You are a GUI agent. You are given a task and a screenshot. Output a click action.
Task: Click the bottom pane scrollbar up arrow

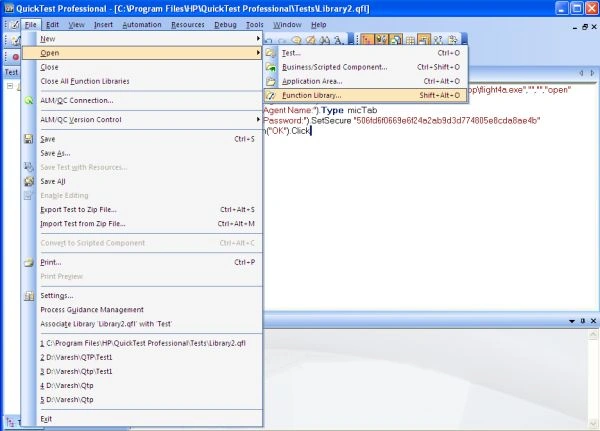pos(593,335)
